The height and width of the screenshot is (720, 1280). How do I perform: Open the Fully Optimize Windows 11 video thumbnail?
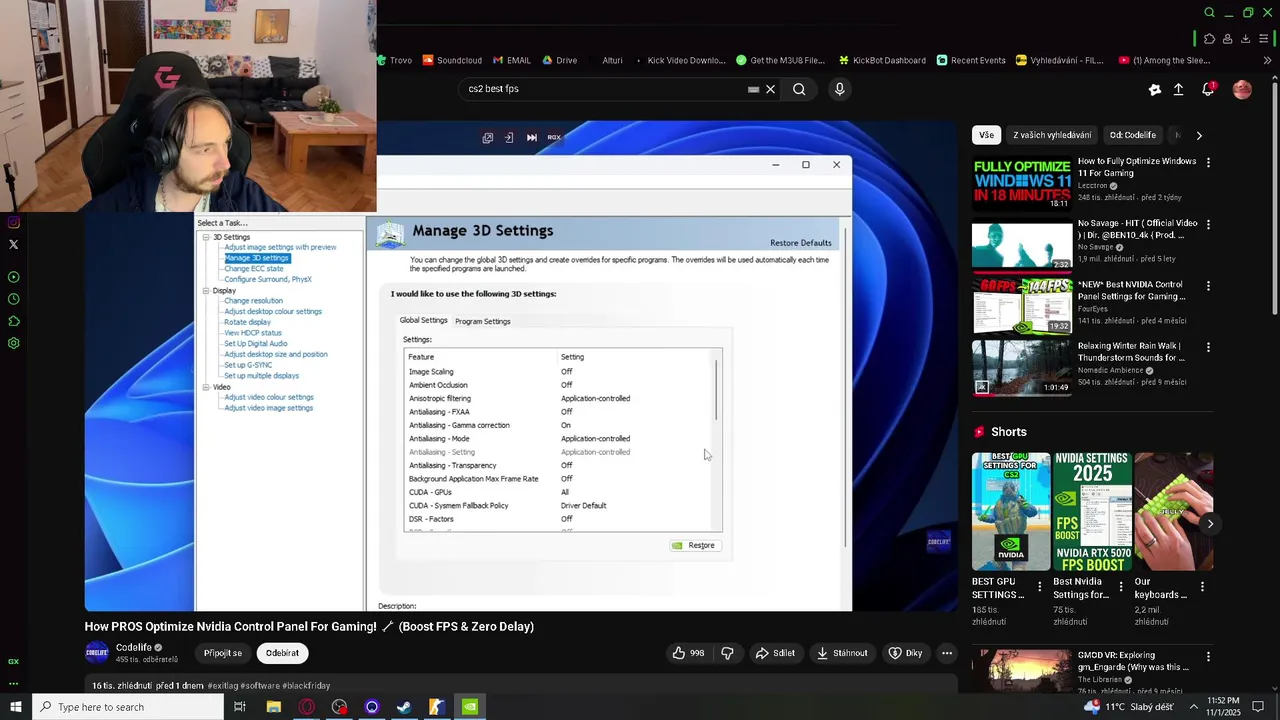point(1022,182)
